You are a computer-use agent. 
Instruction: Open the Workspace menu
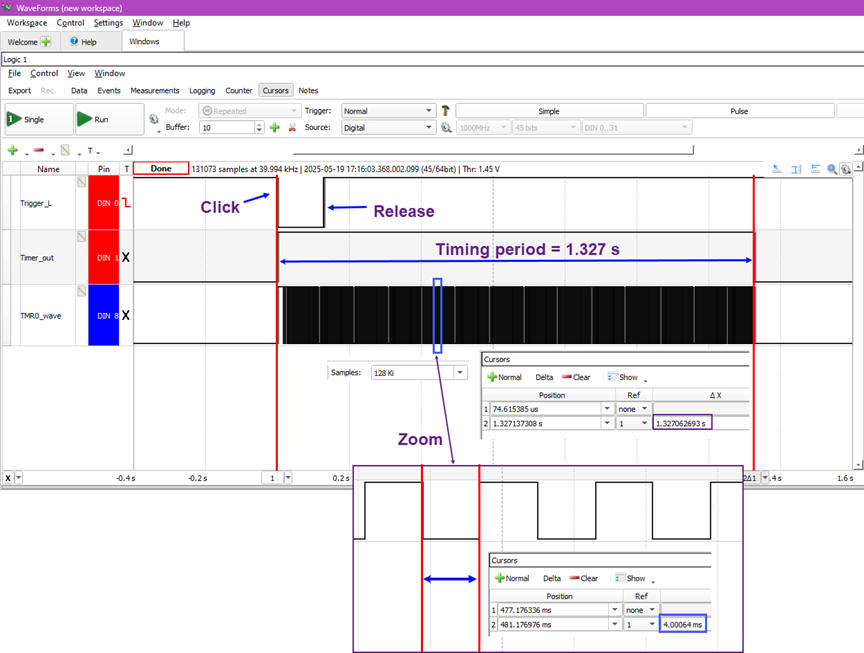[27, 22]
